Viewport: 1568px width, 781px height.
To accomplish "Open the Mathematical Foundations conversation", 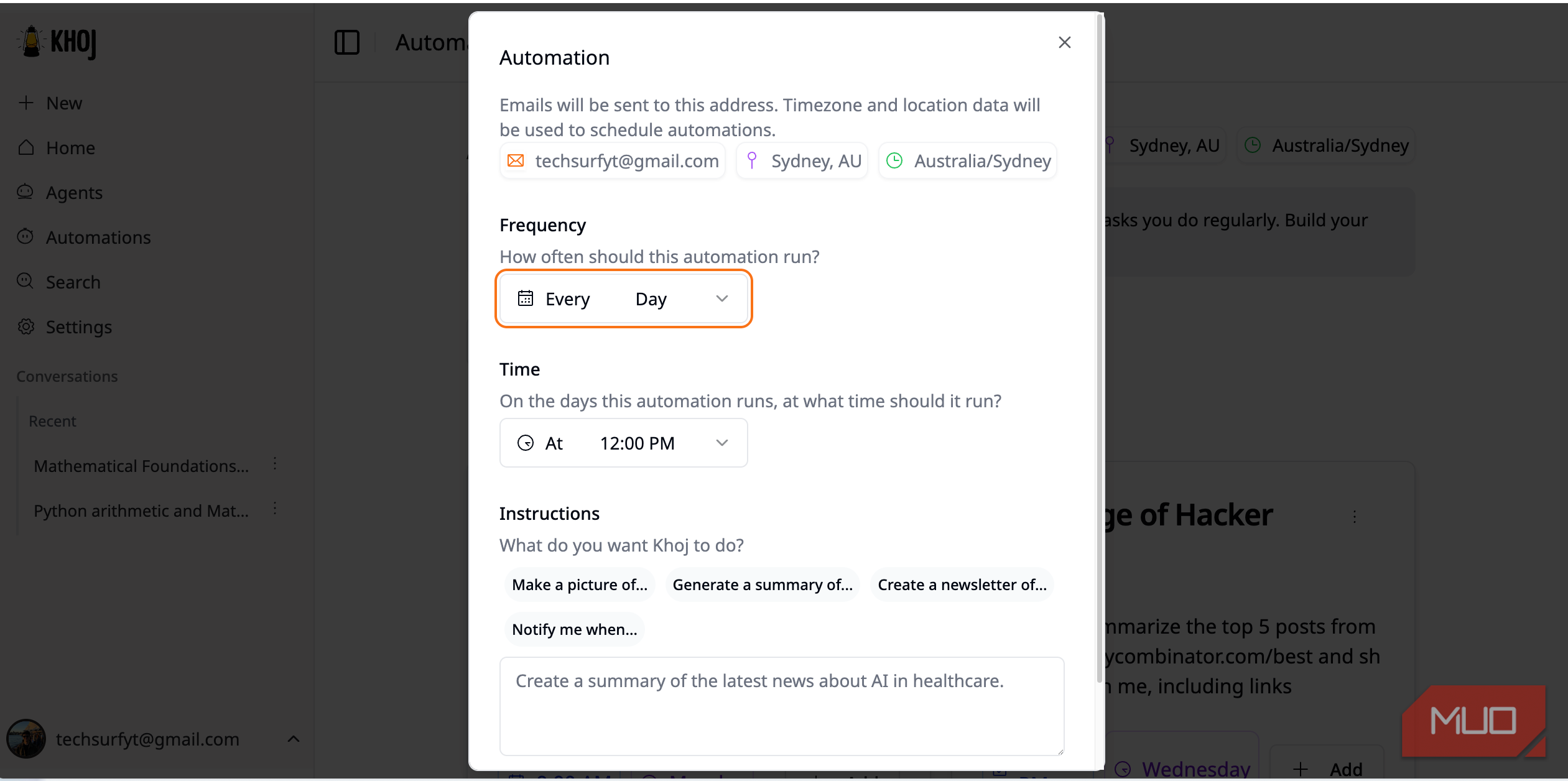I will click(141, 466).
